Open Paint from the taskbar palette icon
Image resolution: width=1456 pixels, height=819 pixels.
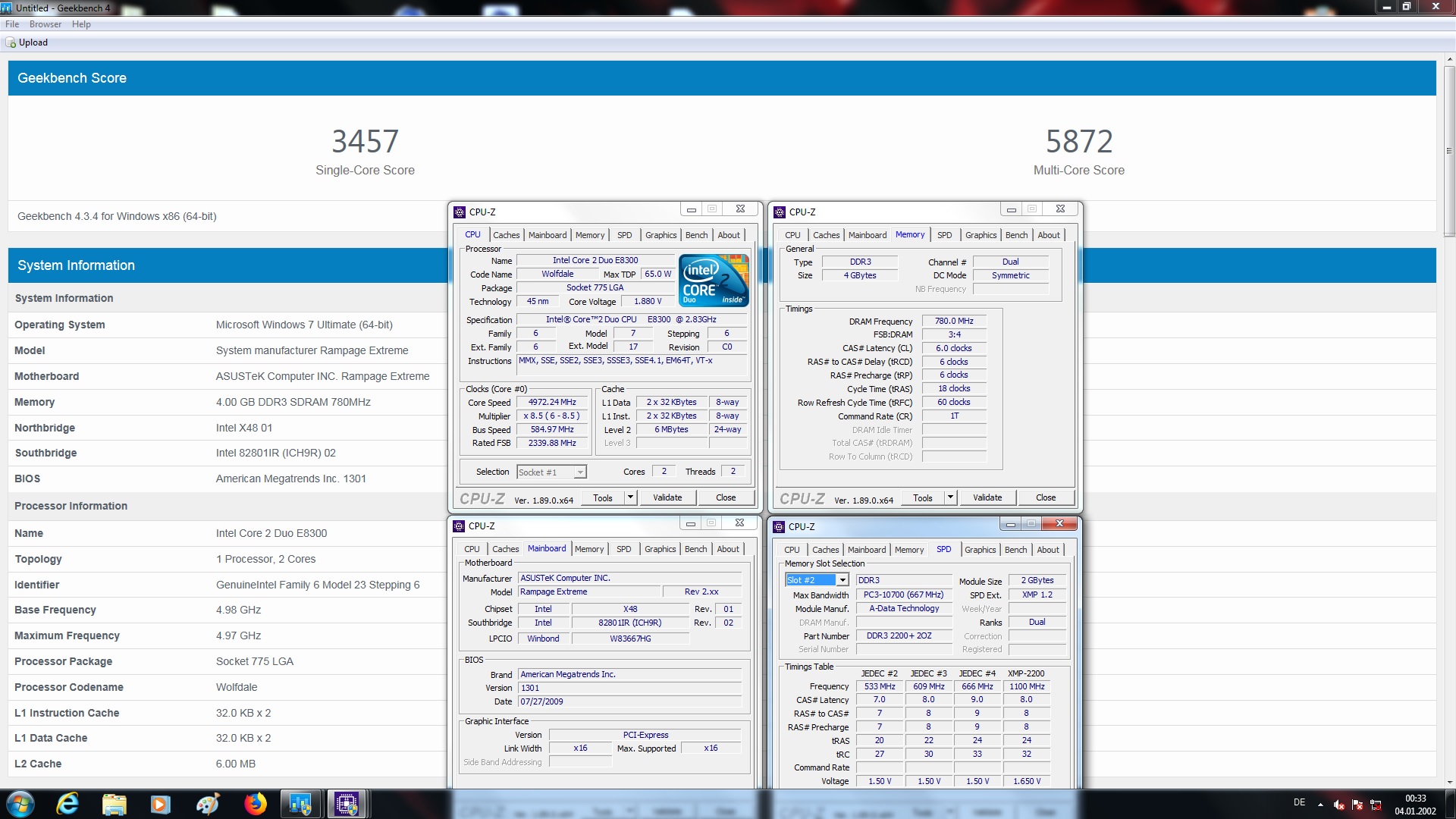click(207, 804)
